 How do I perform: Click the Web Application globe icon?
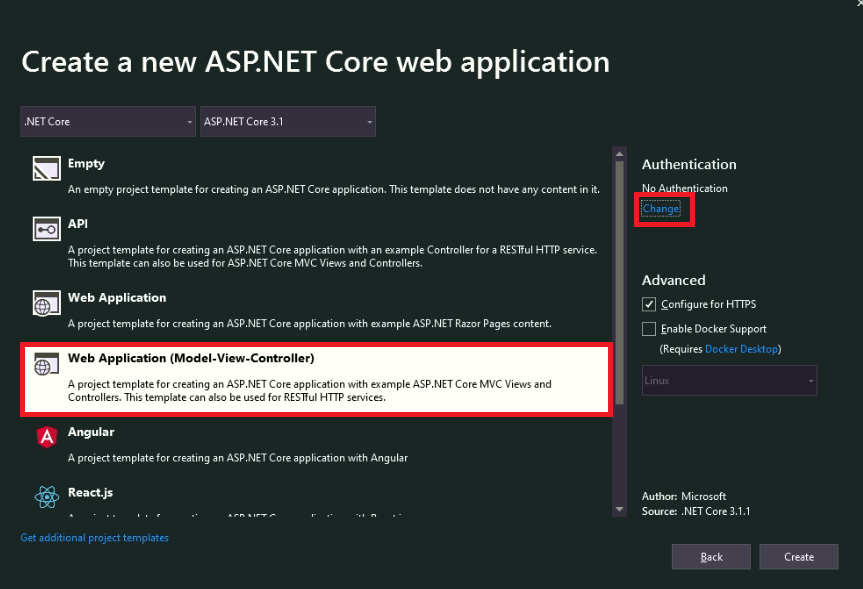pos(46,303)
